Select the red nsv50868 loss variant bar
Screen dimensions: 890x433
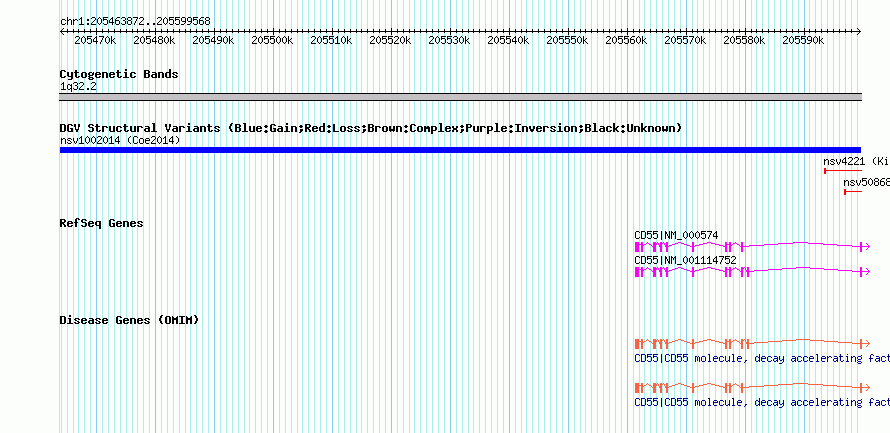[x=853, y=192]
